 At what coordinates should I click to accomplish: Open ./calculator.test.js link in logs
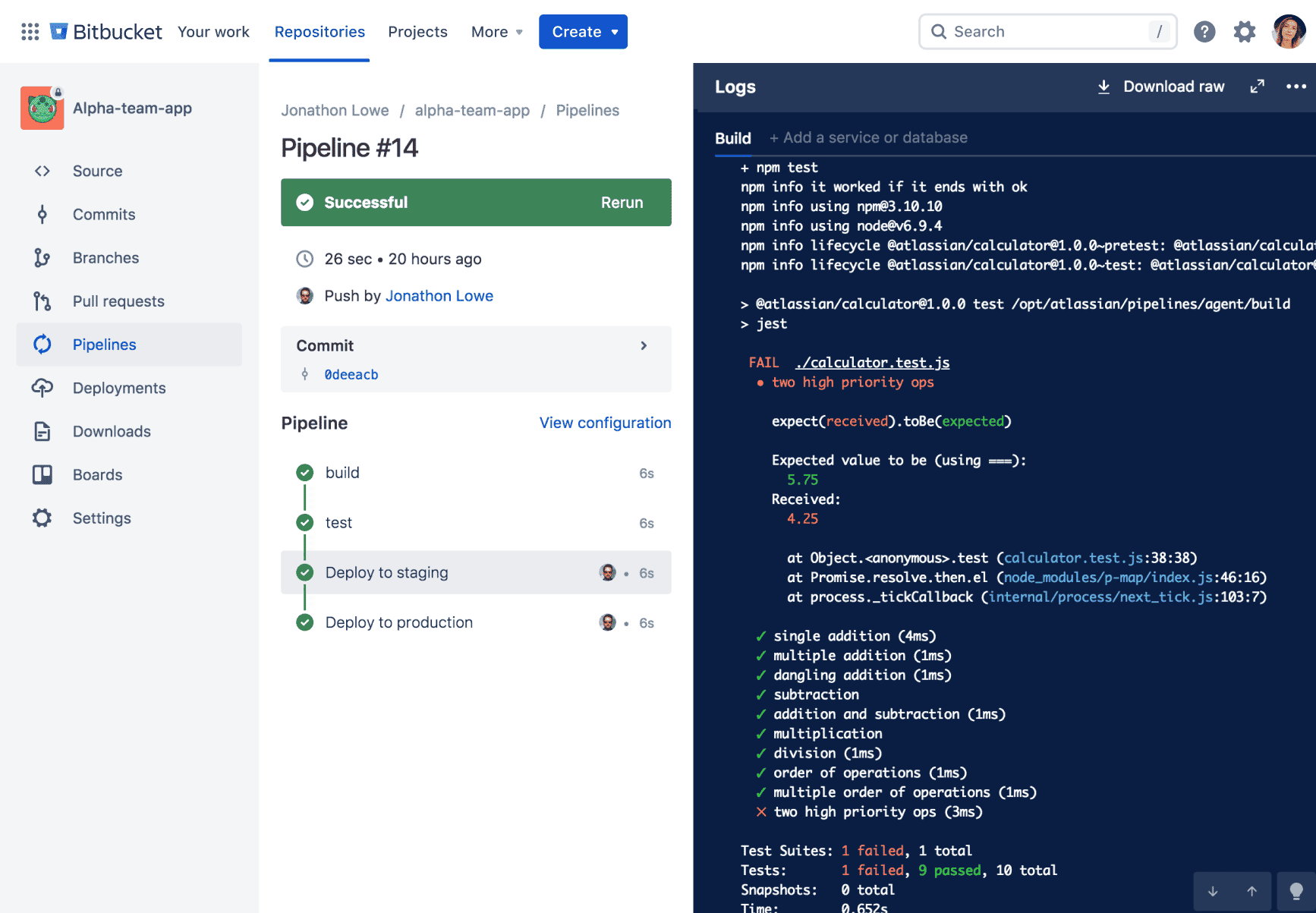coord(872,363)
